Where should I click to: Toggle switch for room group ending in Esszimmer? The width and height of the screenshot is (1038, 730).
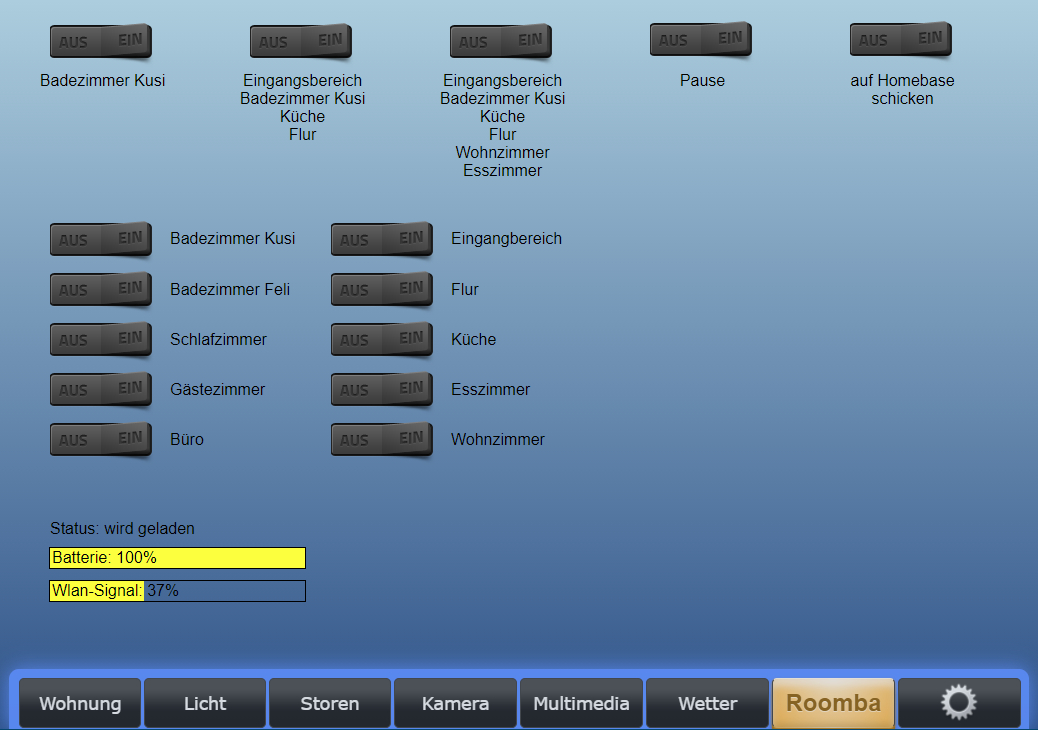(501, 42)
